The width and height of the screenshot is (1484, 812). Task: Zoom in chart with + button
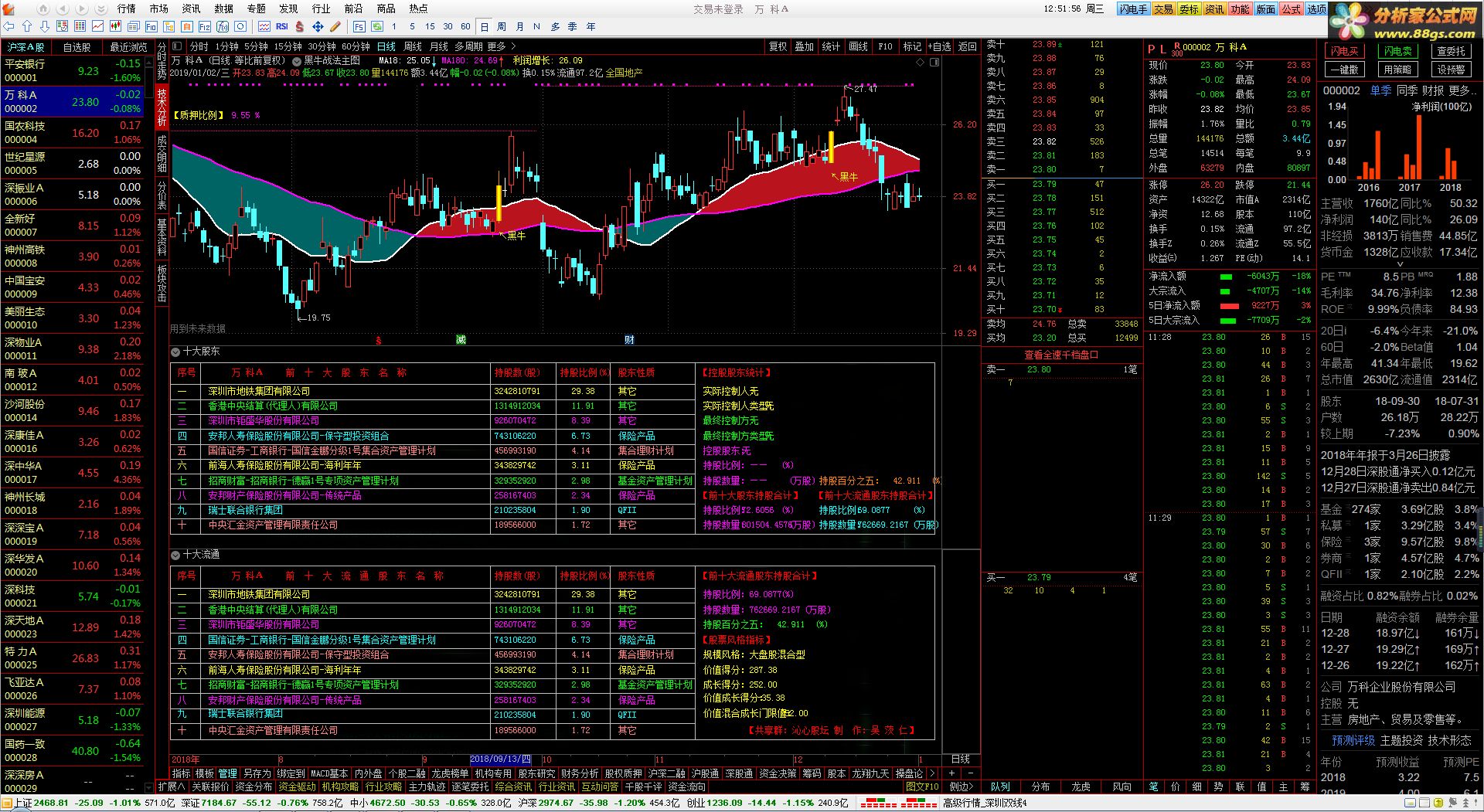tap(952, 773)
